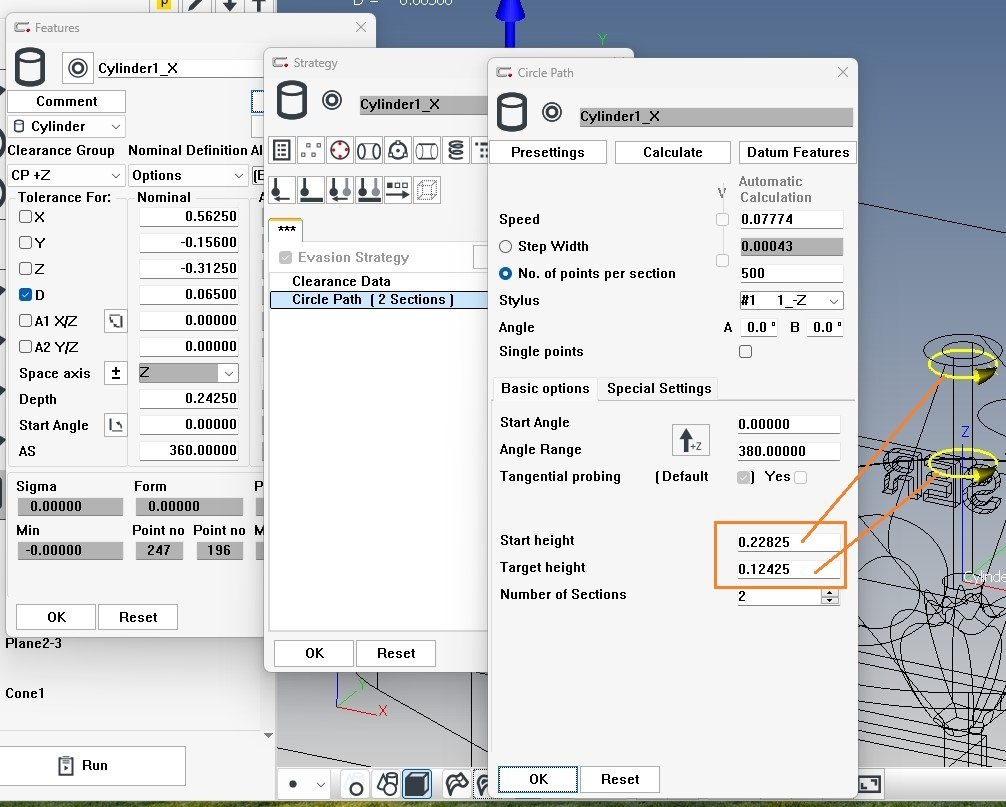Uncheck the D tolerance checkbox
The image size is (1006, 807).
[26, 295]
